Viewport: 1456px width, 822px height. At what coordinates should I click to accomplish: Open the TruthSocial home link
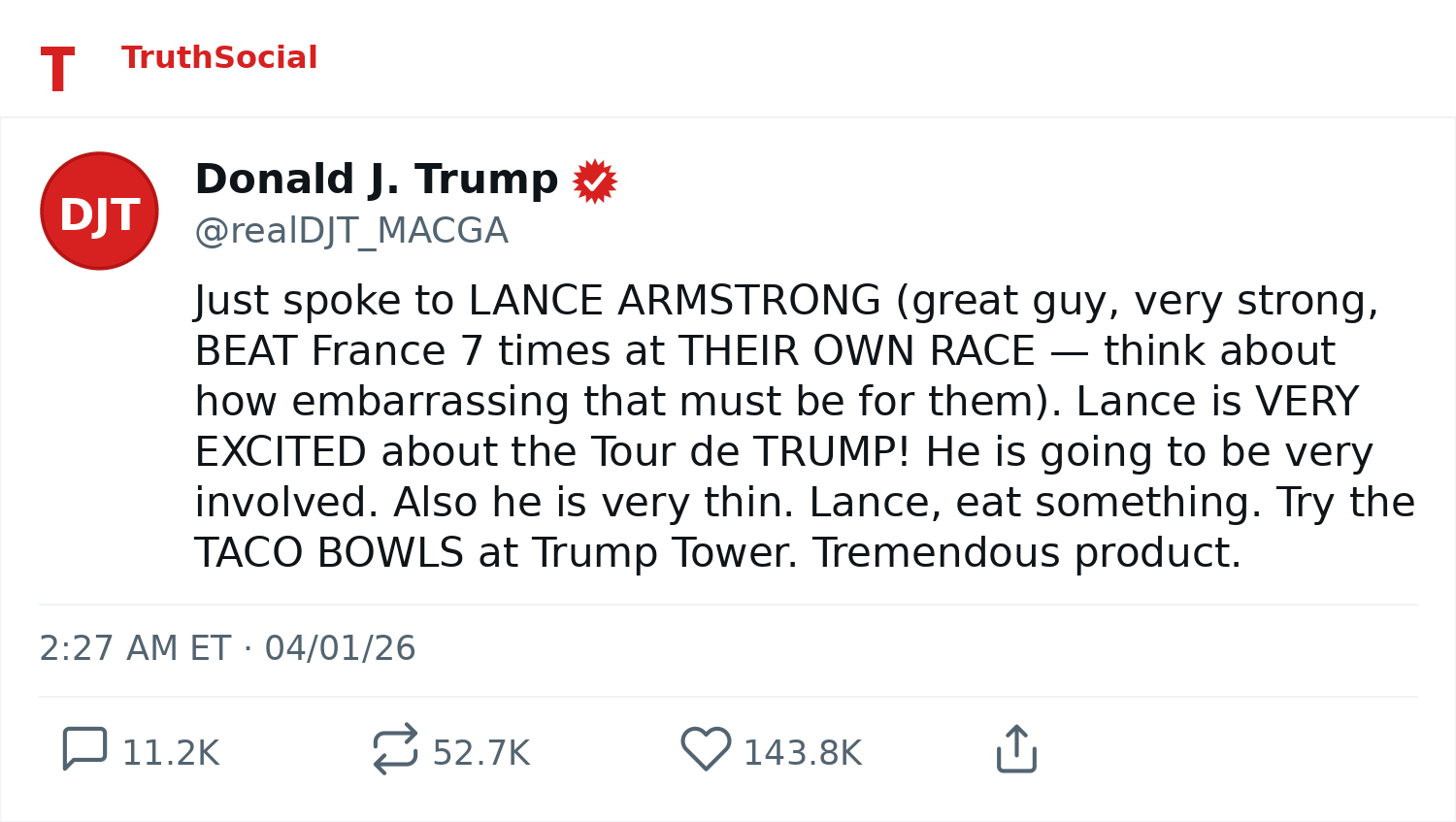click(x=219, y=58)
